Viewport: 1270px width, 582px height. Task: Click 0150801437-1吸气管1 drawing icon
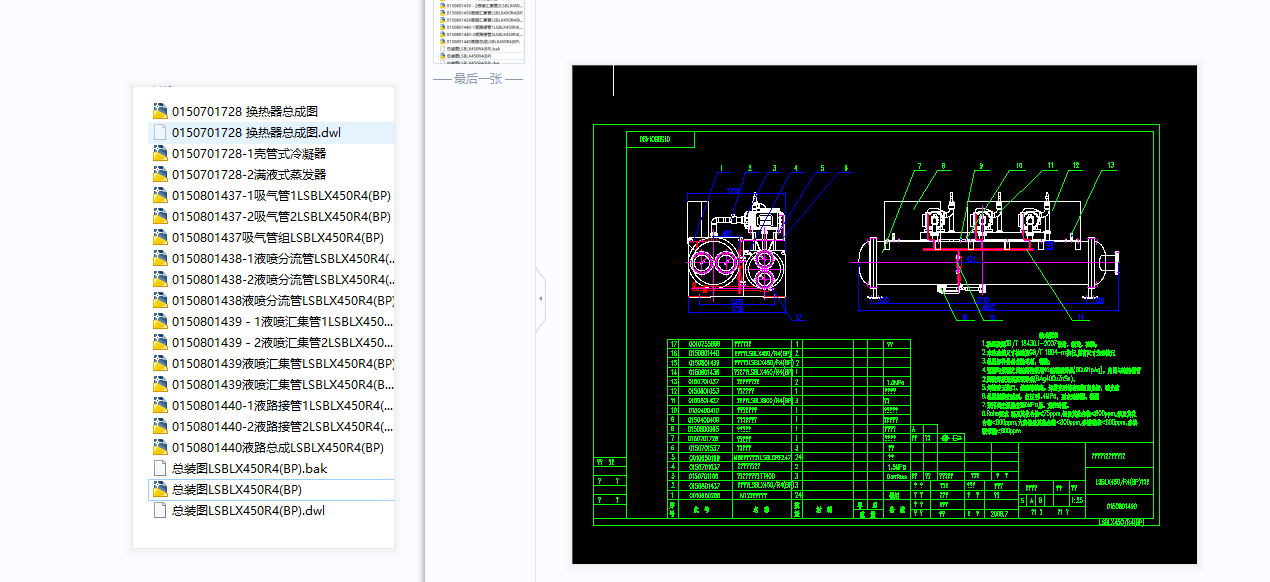160,195
